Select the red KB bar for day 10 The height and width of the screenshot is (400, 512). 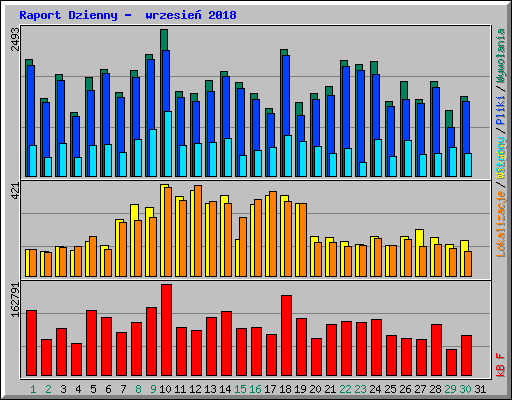click(x=166, y=330)
